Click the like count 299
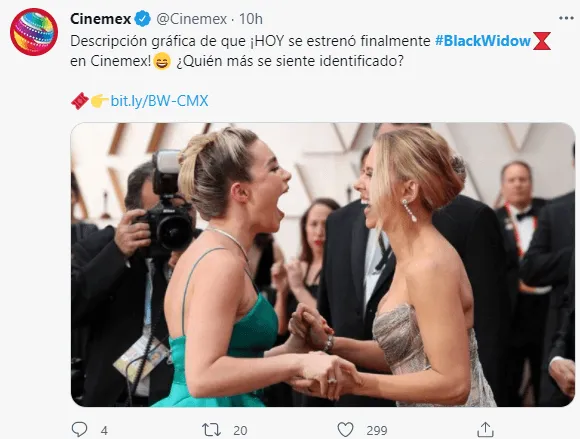Viewport: 580px width, 439px height. click(377, 430)
